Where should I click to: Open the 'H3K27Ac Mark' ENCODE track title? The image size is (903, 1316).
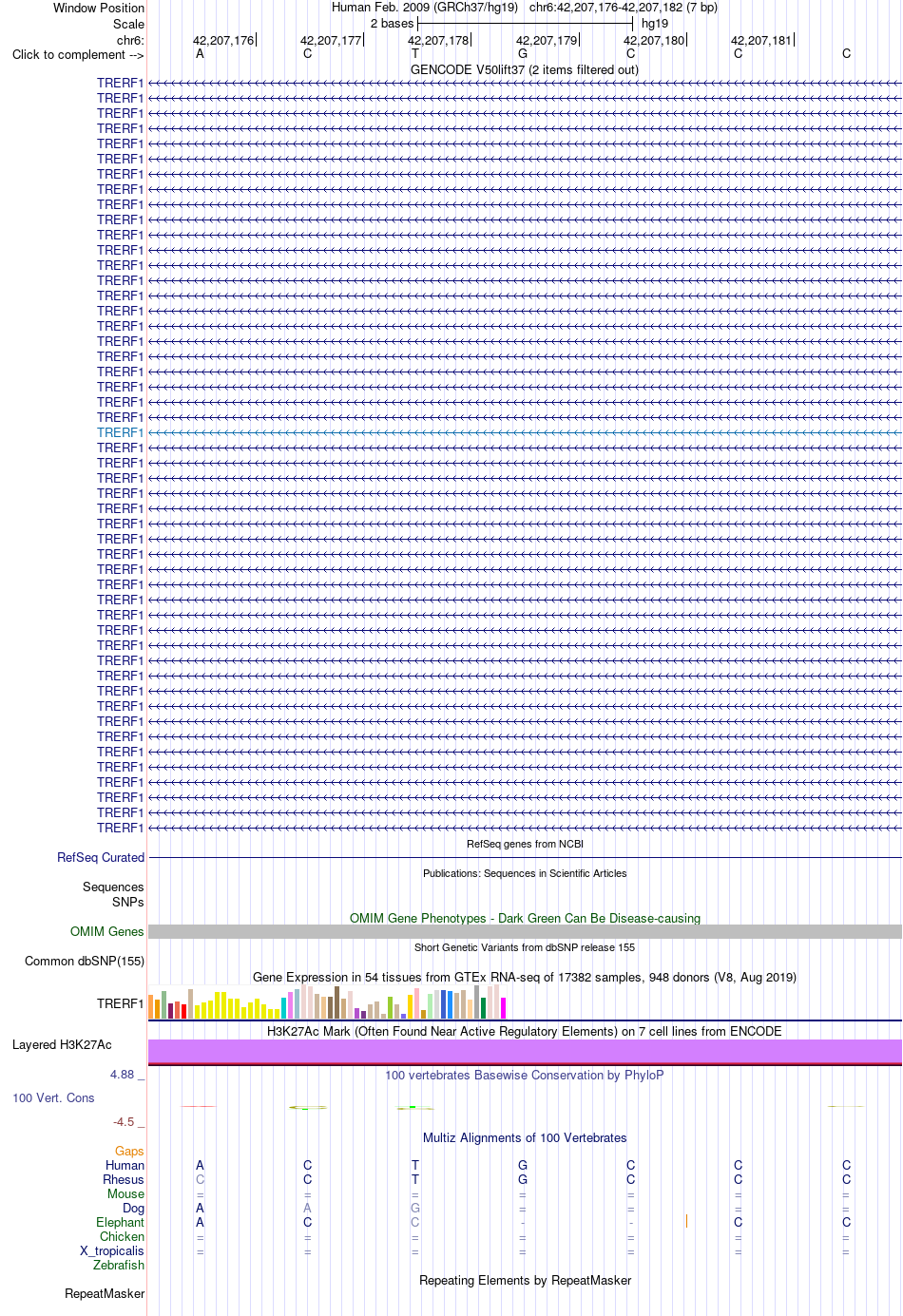point(525,1031)
